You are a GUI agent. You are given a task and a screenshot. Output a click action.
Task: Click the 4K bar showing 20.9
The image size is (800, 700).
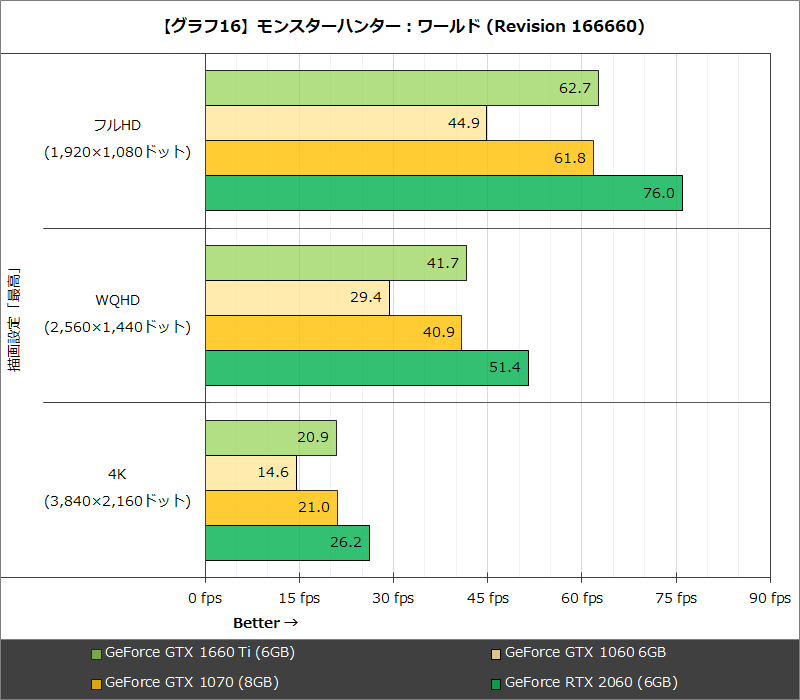pos(271,438)
